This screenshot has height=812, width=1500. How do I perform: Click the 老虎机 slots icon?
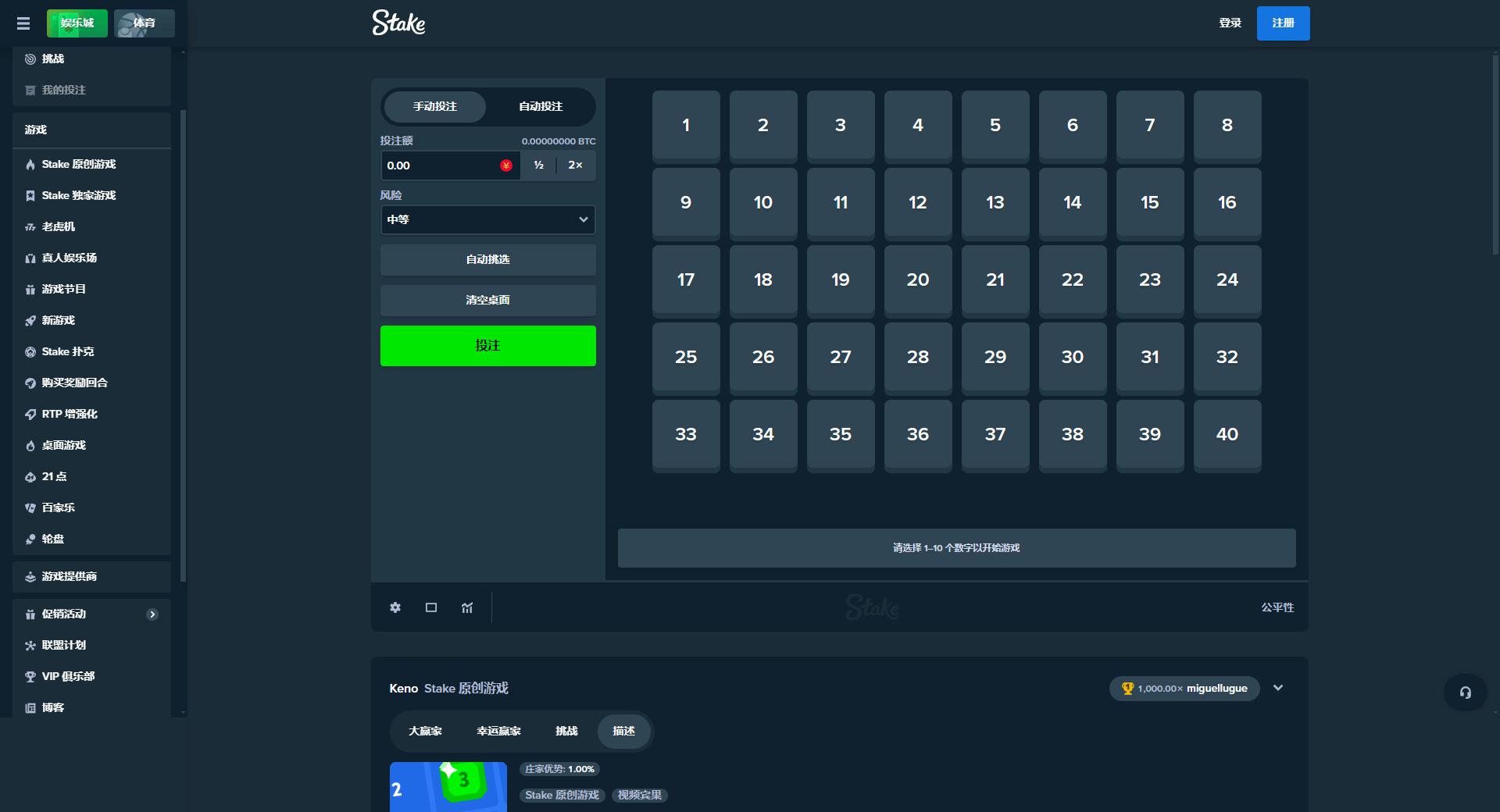[x=30, y=226]
